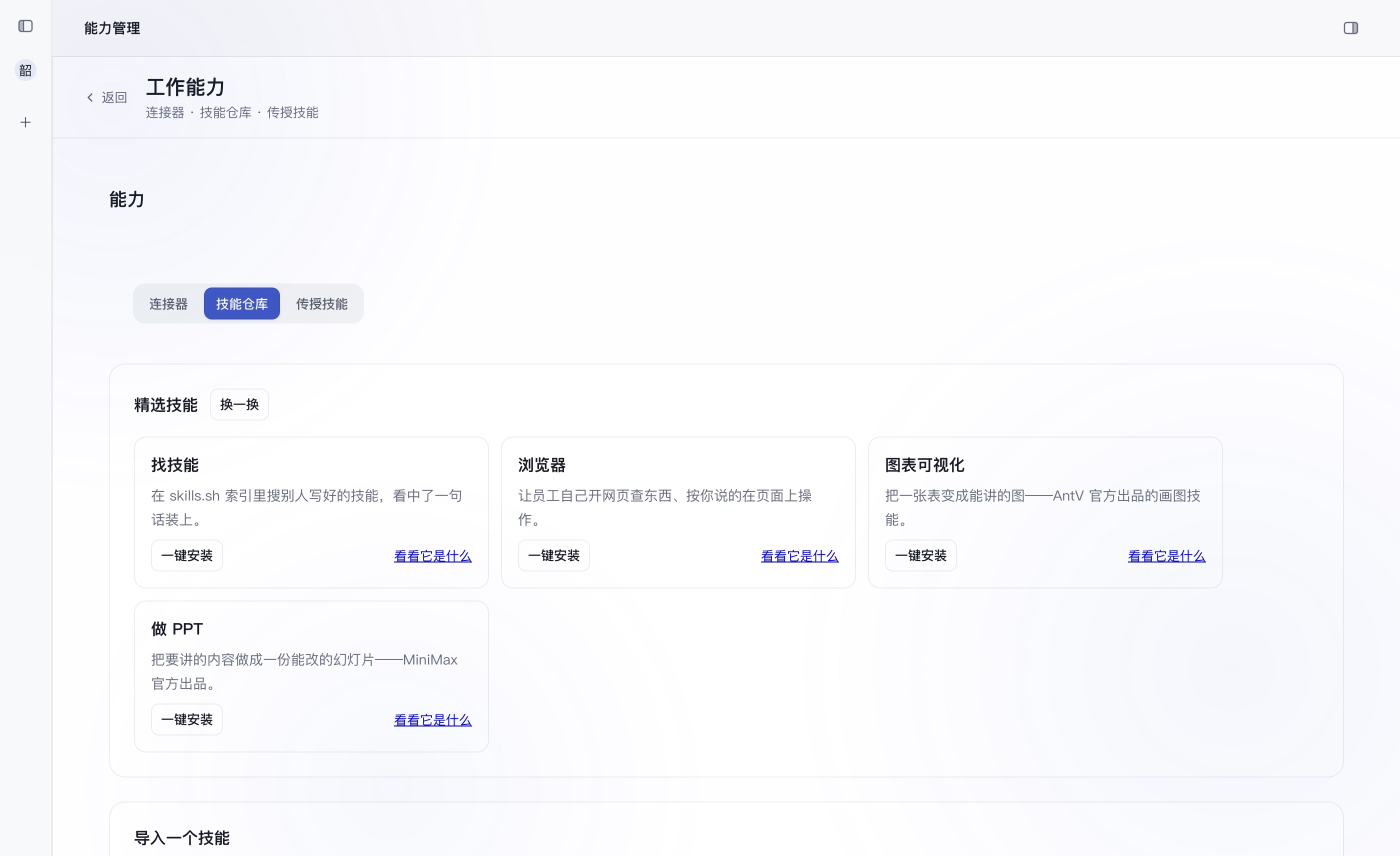Click the 找技能 card title

175,465
